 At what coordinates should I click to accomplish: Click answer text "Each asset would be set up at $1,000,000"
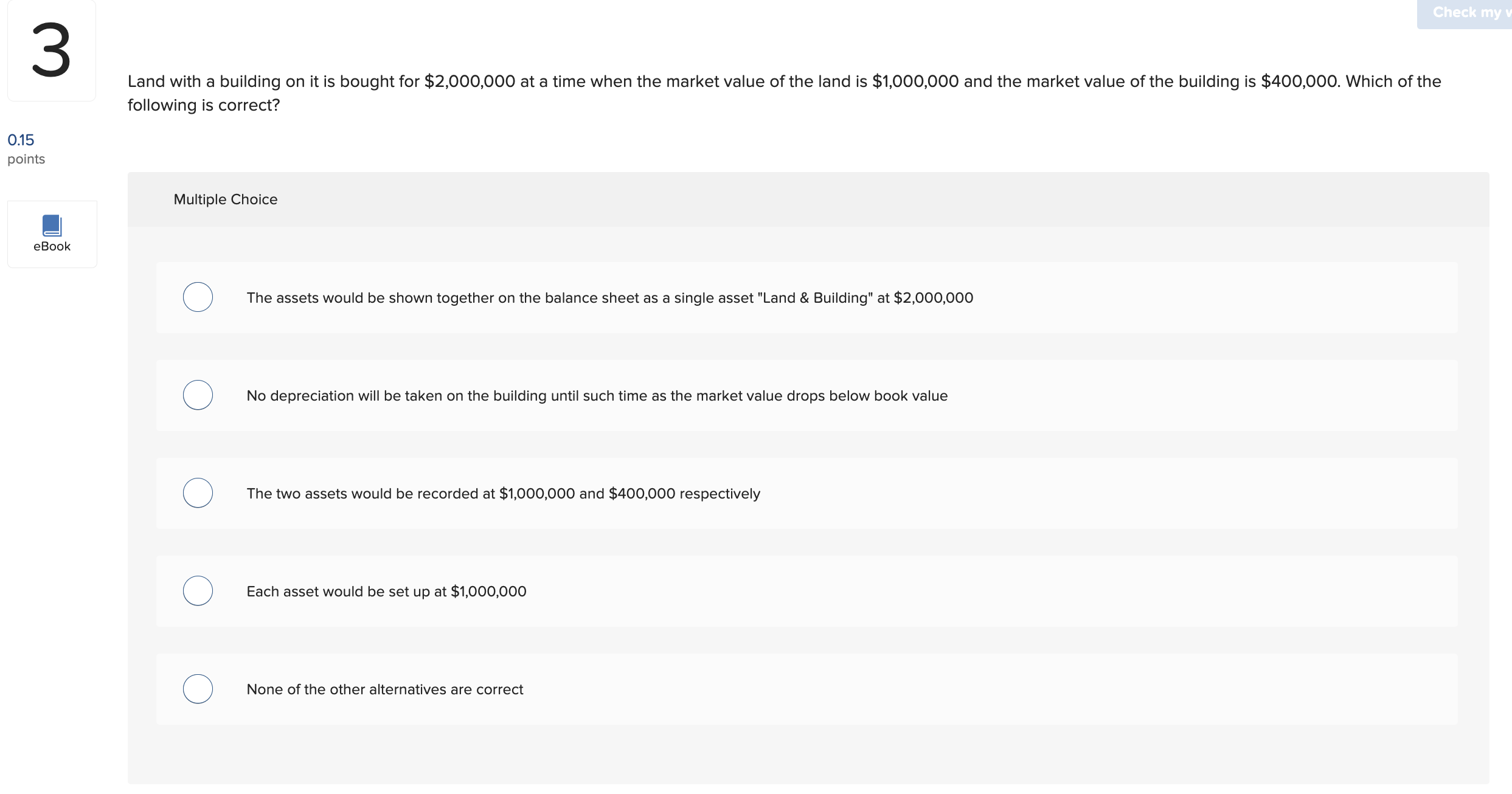pyautogui.click(x=386, y=592)
